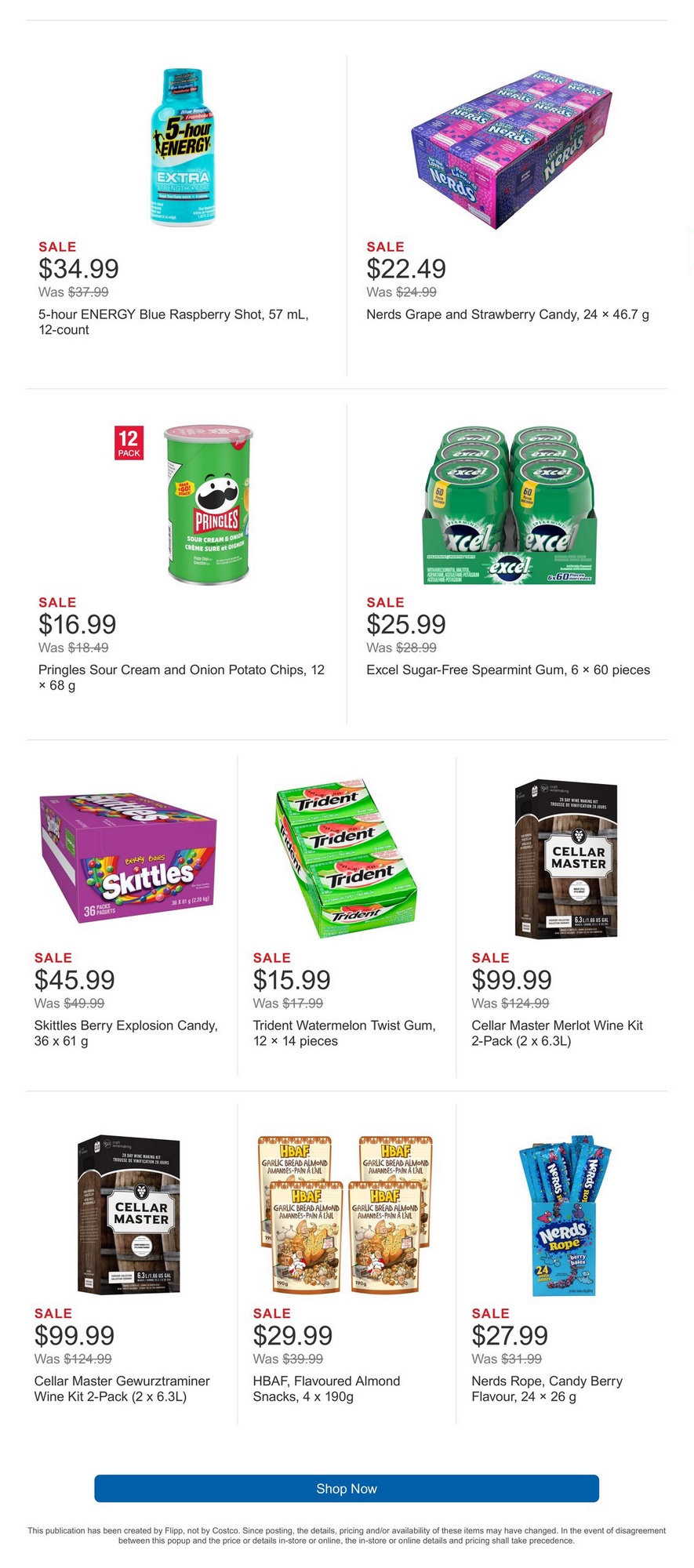Click Nerds Grape and Strawberry Candy title
Viewport: 694px width, 1568px height.
(507, 314)
